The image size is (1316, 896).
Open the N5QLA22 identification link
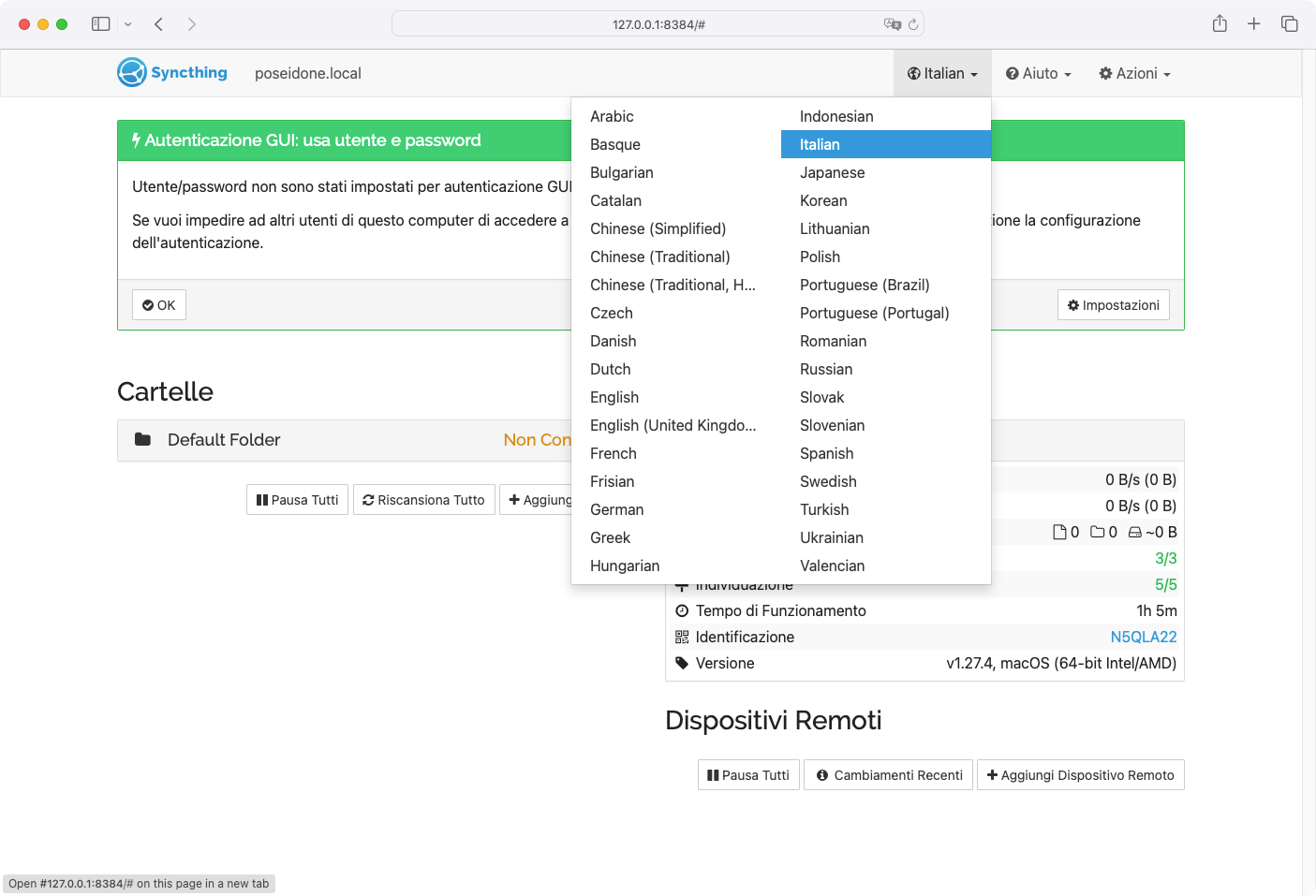[x=1143, y=637]
